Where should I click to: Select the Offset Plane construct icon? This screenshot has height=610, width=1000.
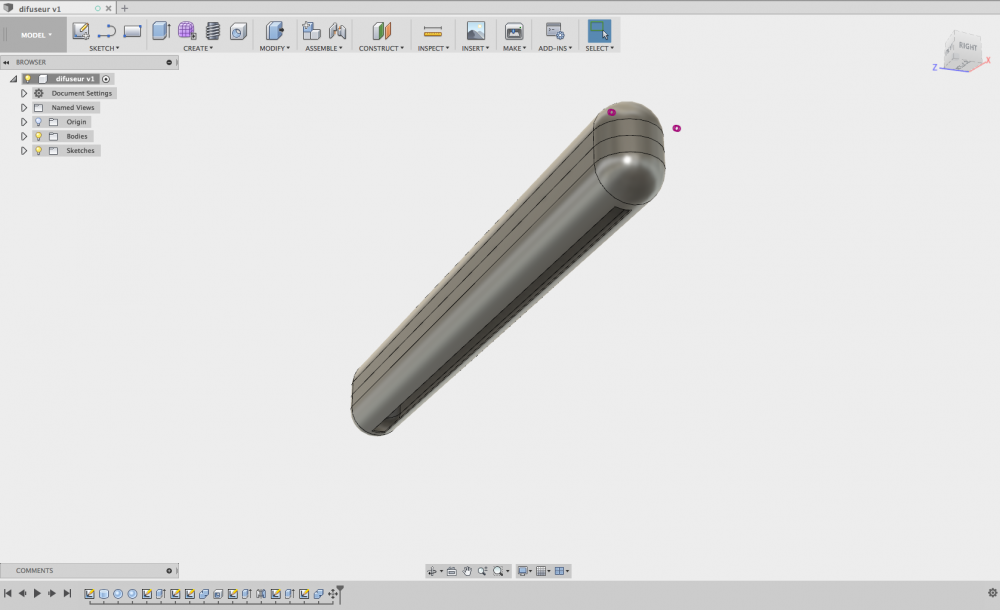(381, 31)
